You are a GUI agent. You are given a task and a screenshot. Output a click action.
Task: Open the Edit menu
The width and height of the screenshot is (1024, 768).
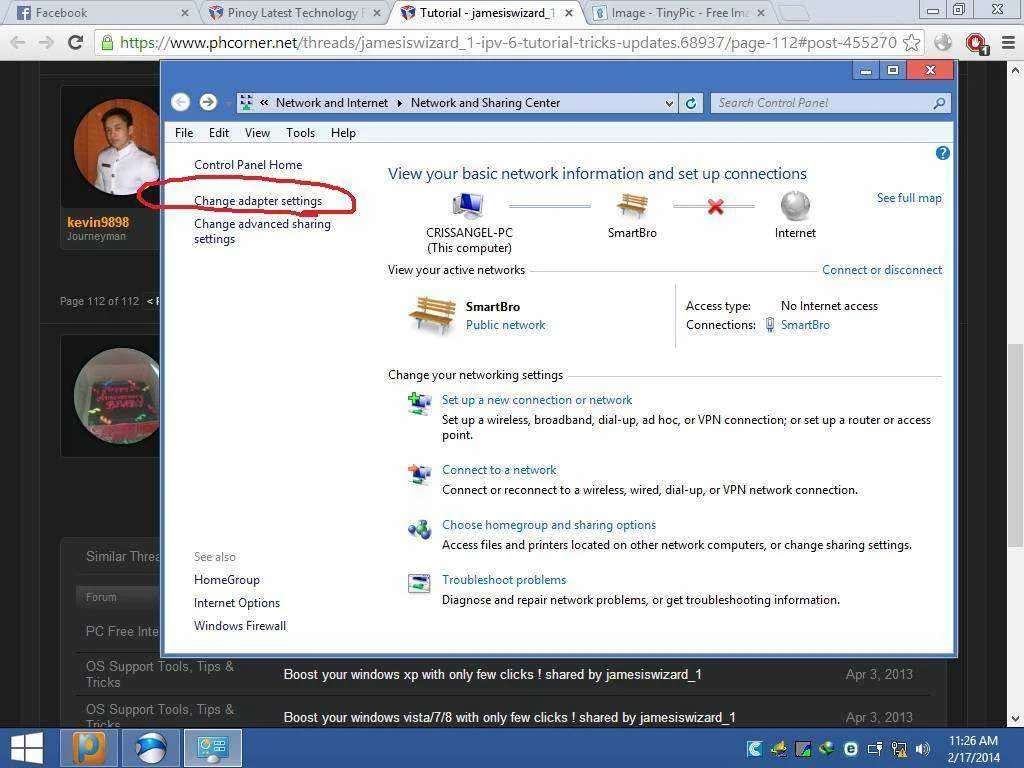point(219,133)
